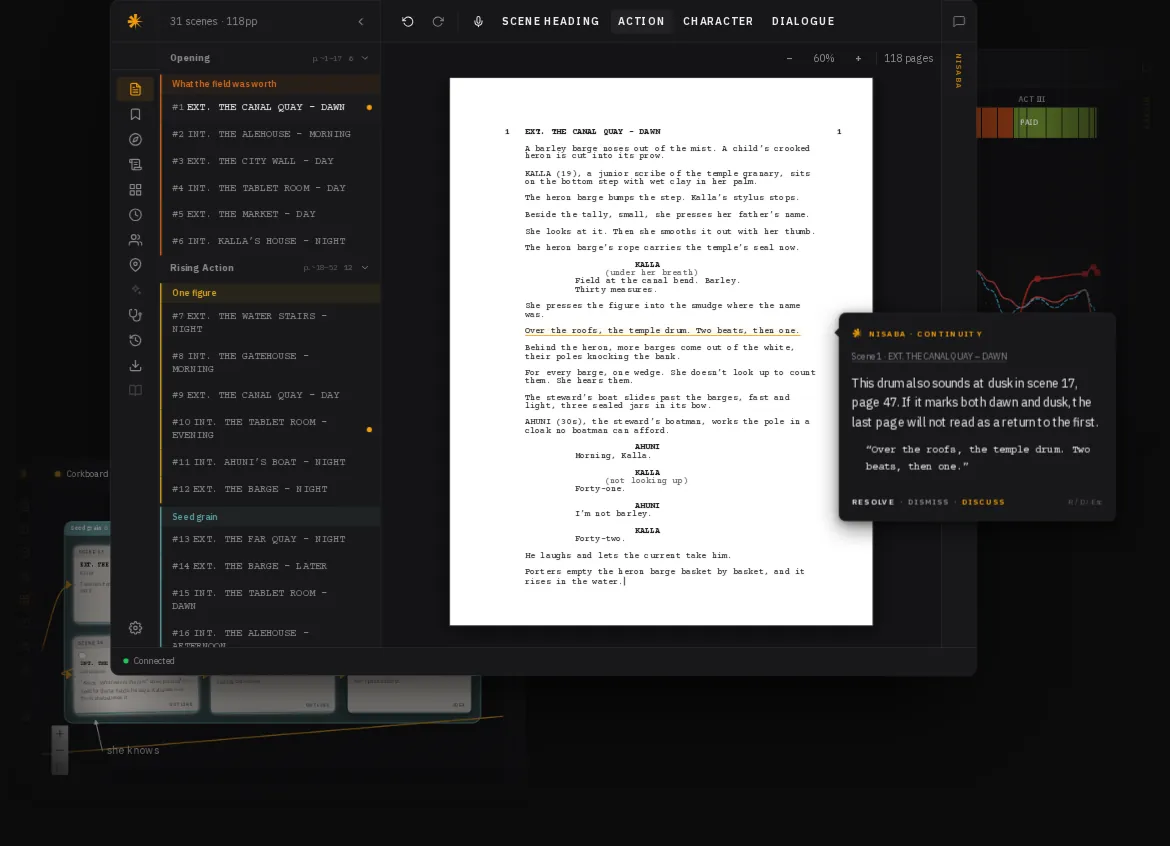The width and height of the screenshot is (1170, 846).
Task: Collapse the Opening act chevron
Action: [x=365, y=58]
